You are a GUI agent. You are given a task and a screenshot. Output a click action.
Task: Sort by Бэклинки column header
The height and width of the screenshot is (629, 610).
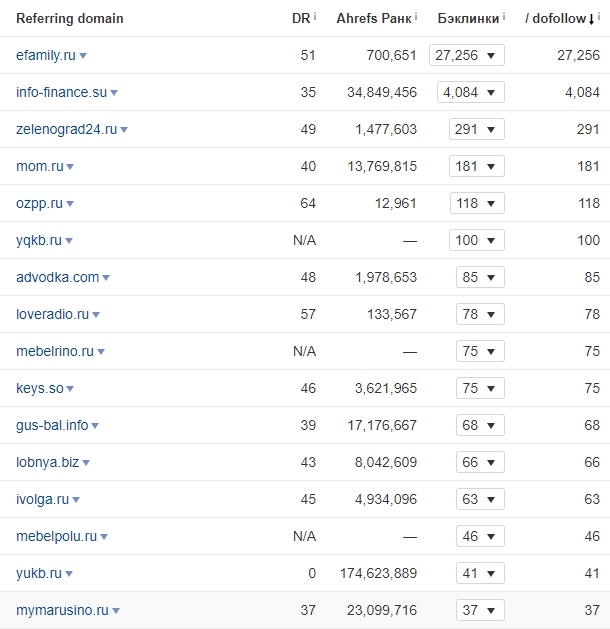coord(468,18)
